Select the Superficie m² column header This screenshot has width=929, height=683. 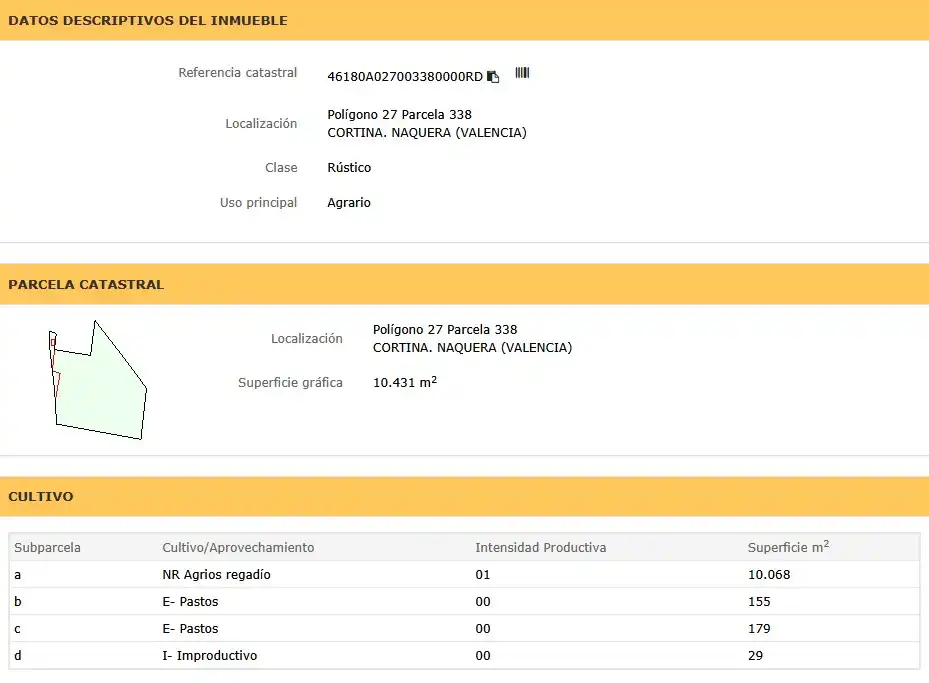point(788,547)
